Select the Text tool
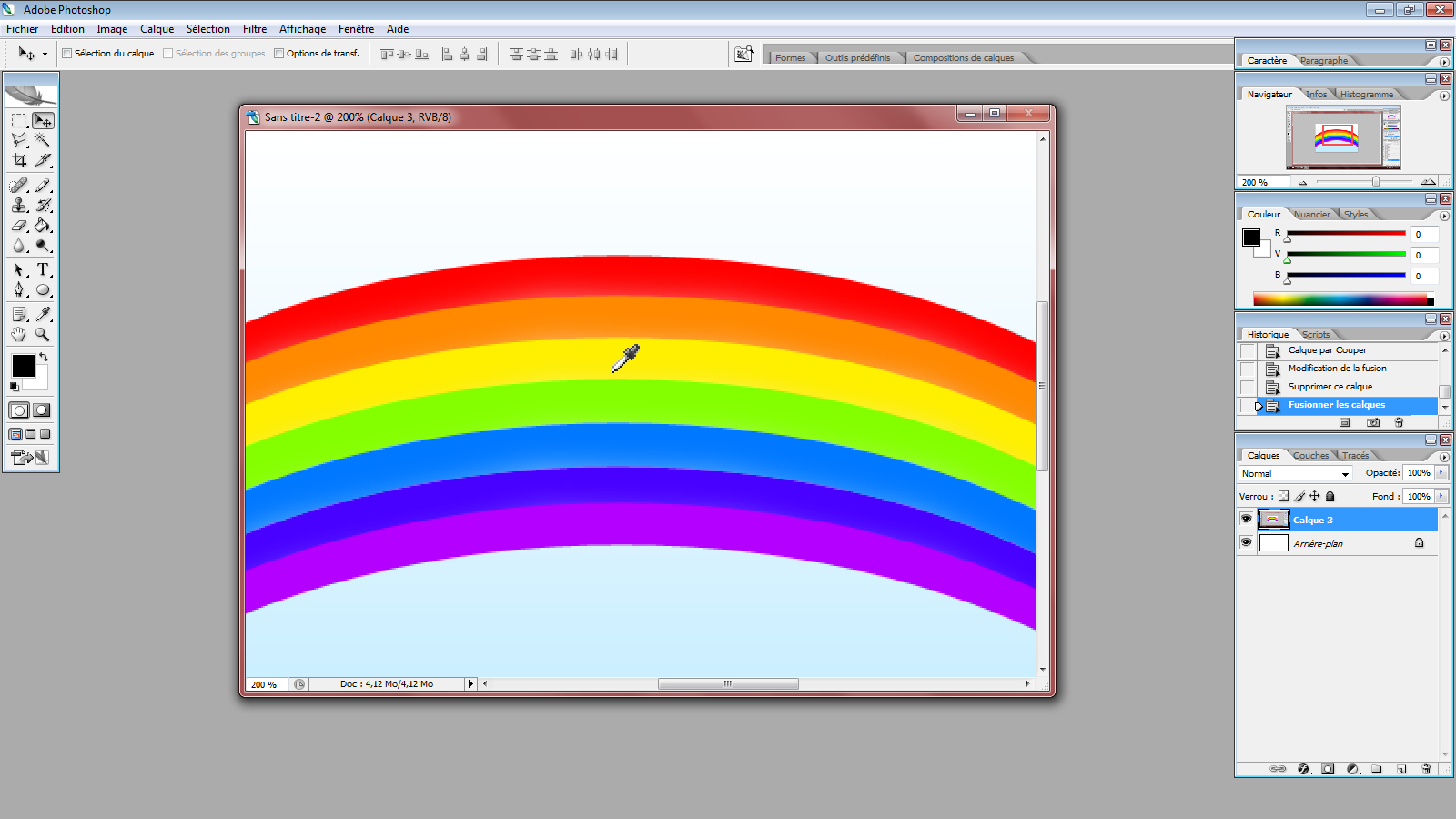Viewport: 1456px width, 819px height. pyautogui.click(x=42, y=269)
